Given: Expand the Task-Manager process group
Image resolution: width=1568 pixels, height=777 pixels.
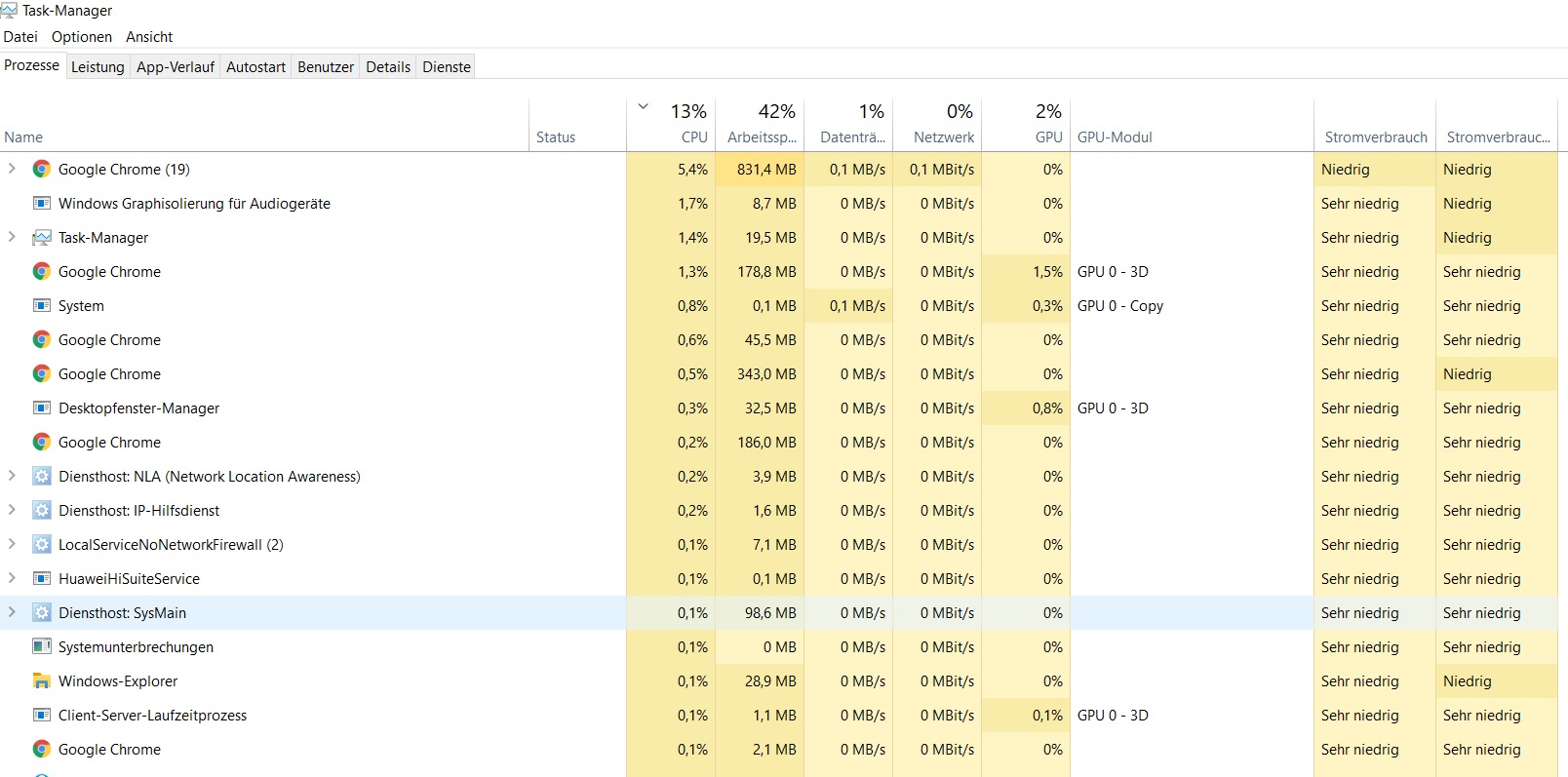Looking at the screenshot, I should 12,237.
